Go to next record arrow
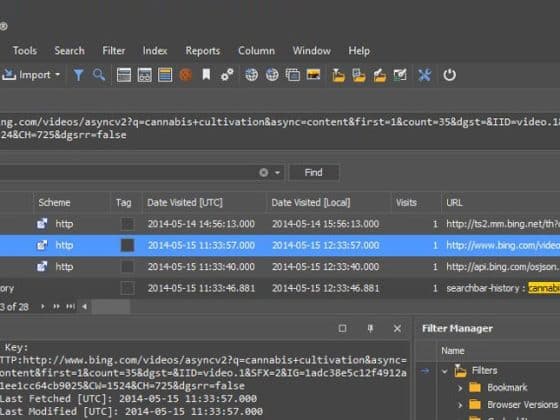The width and height of the screenshot is (560, 420). pos(42,306)
